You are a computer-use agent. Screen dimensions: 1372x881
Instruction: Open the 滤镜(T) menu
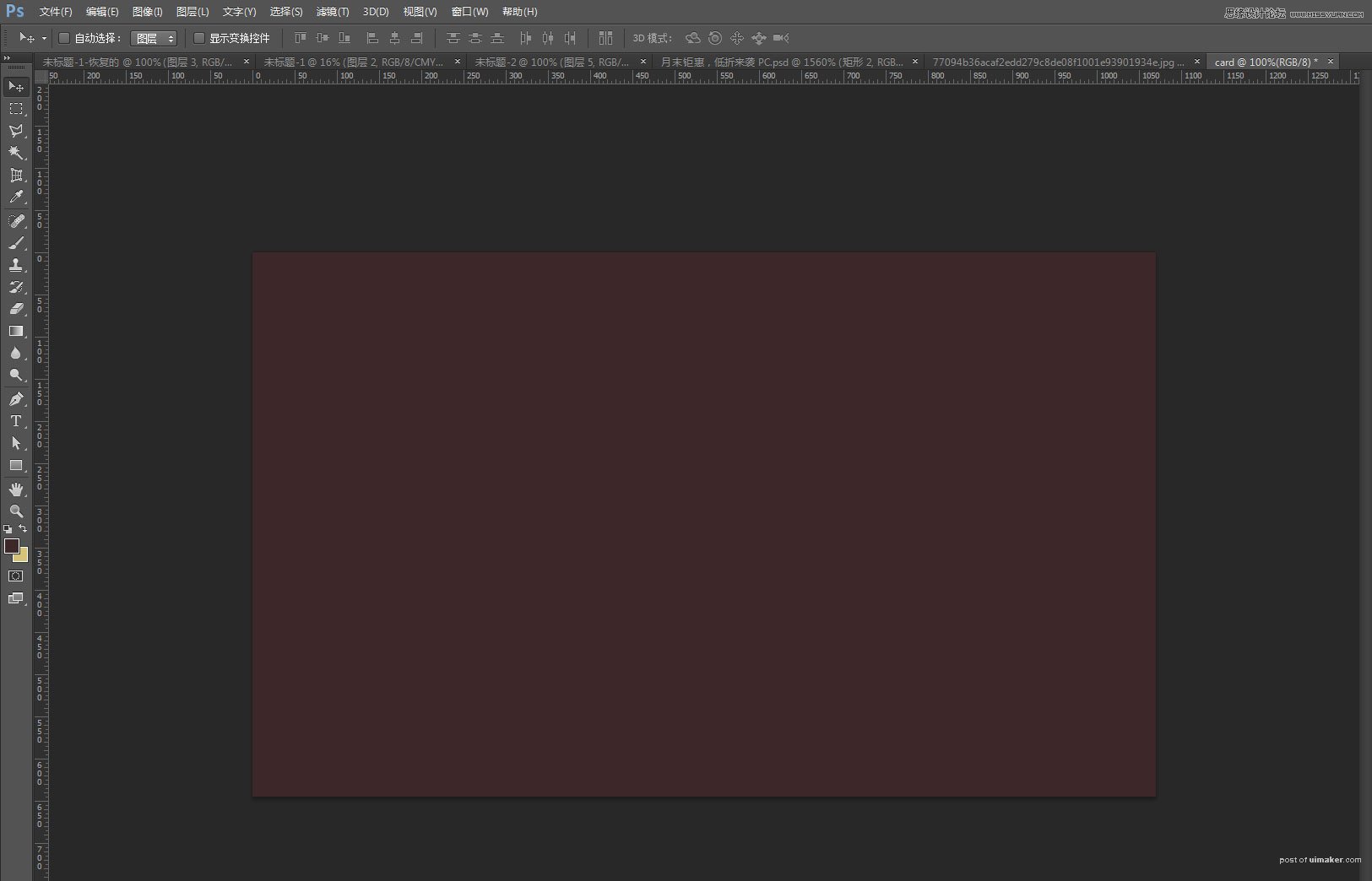point(333,12)
